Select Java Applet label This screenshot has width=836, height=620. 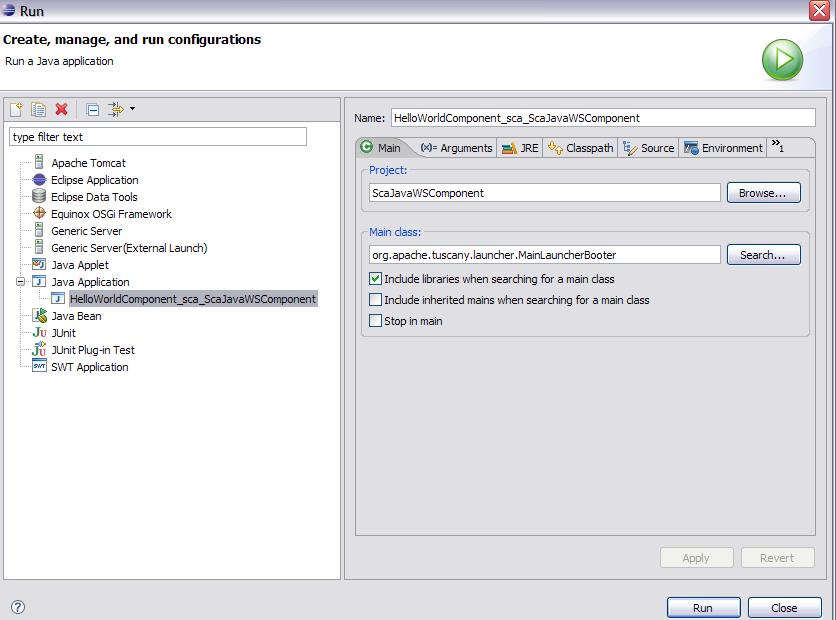(79, 265)
